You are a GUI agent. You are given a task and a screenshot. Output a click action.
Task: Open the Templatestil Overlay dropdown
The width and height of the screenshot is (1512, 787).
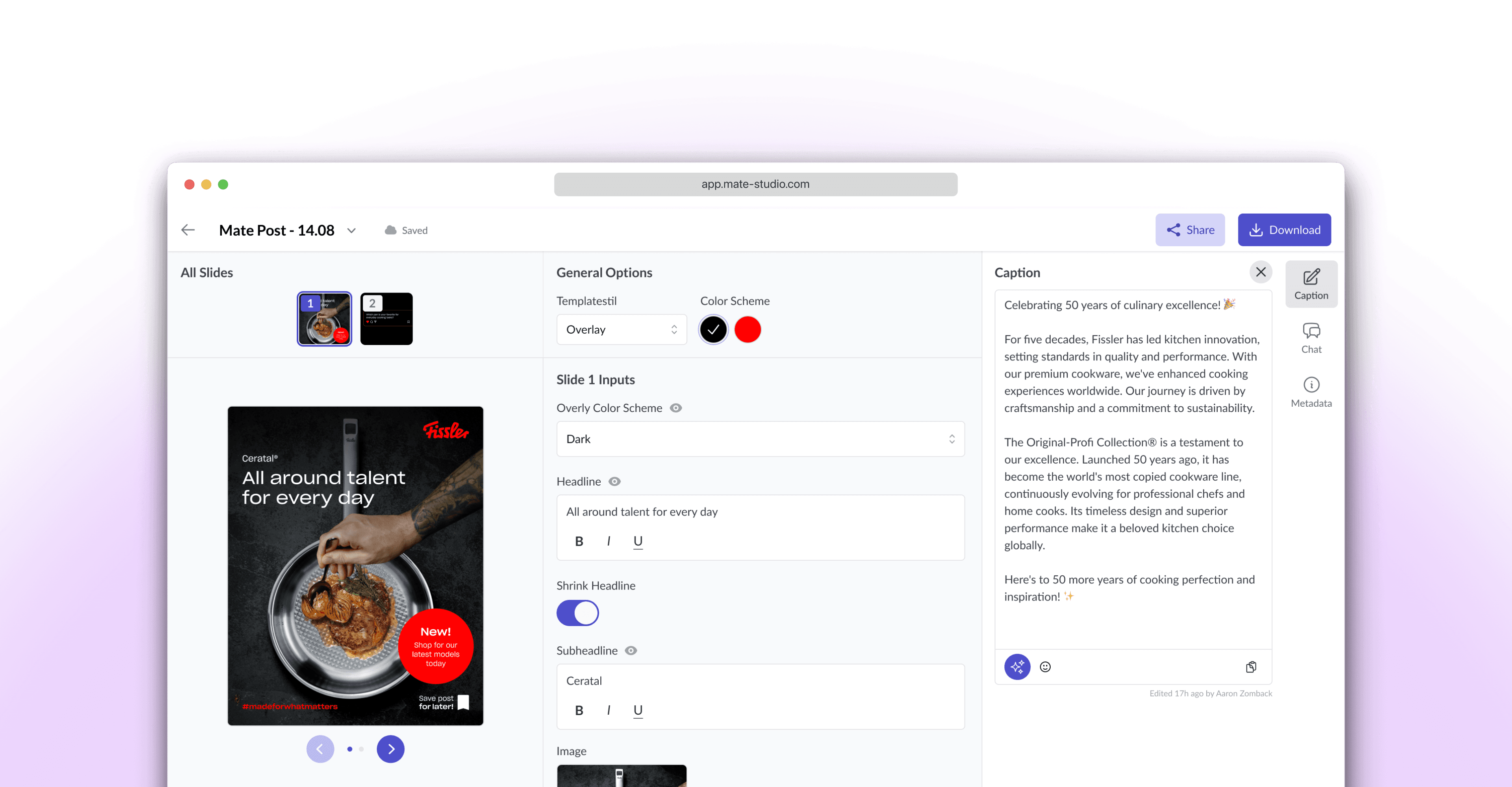pos(621,329)
